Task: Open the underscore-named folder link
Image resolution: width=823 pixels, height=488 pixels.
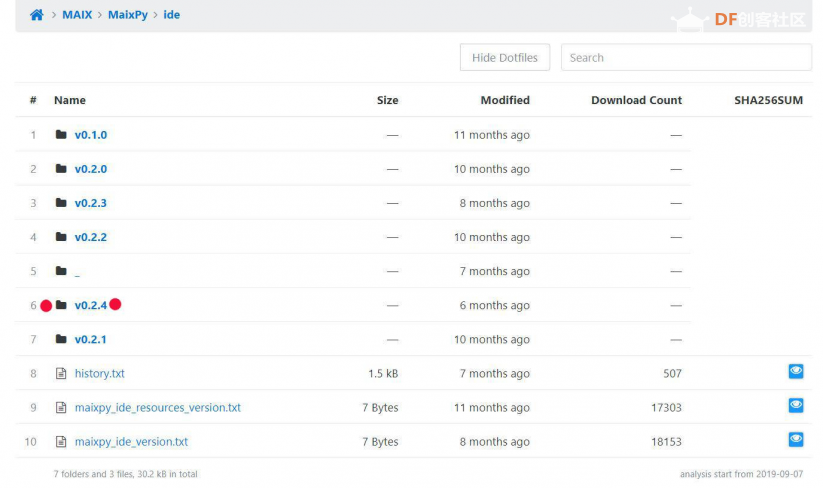Action: pos(77,273)
